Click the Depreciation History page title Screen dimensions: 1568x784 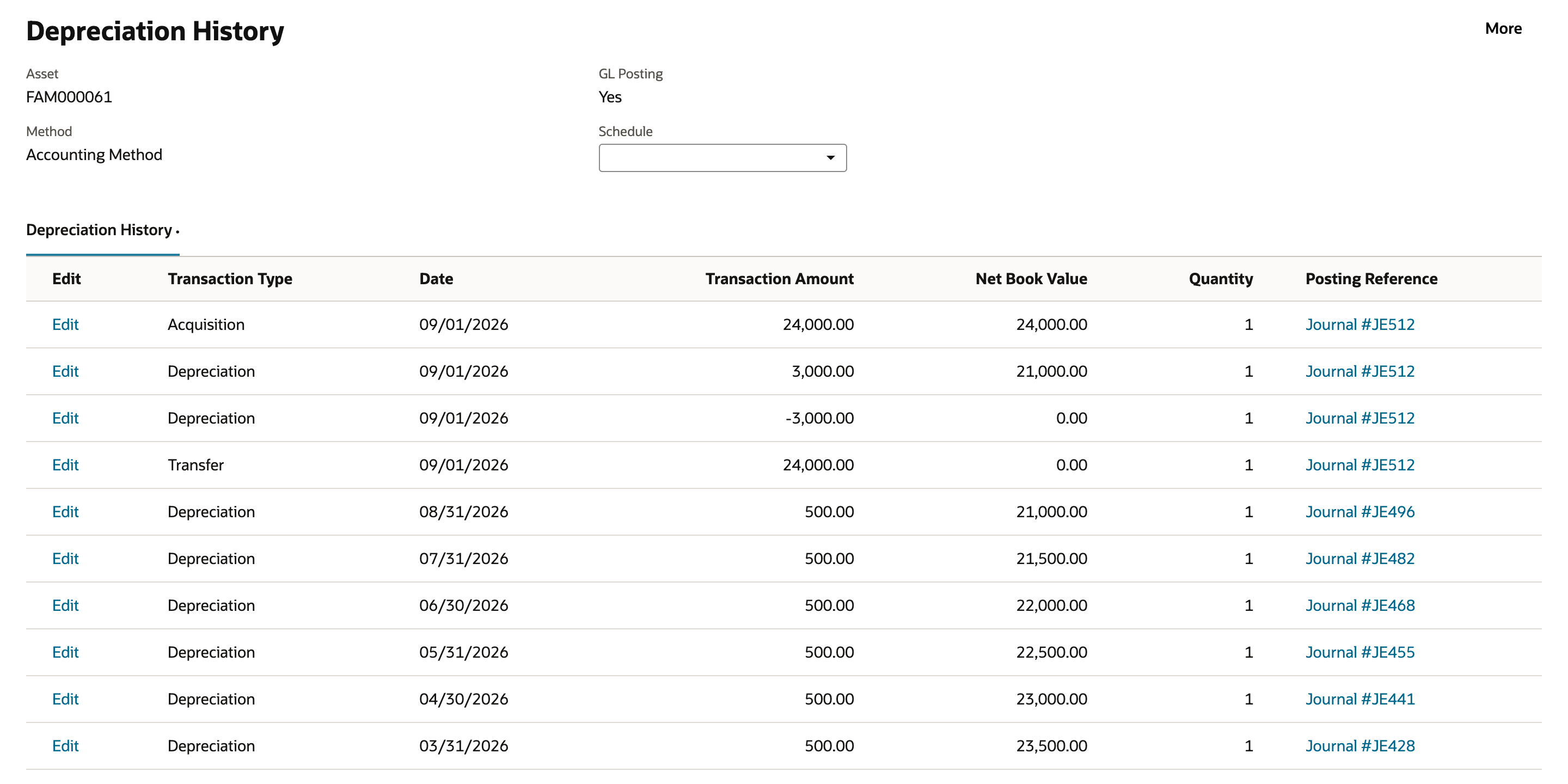pyautogui.click(x=155, y=32)
